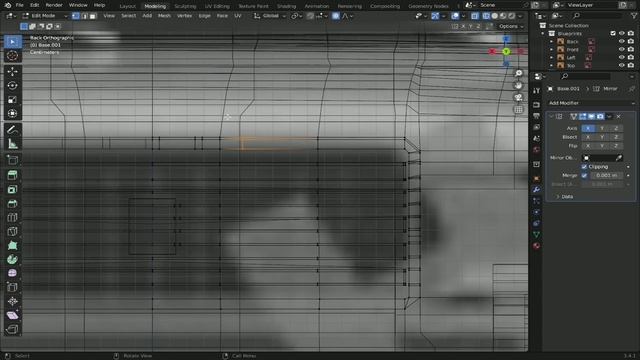Switch orthographic/perspective grid icon
This screenshot has height=360, width=640.
coord(518,109)
